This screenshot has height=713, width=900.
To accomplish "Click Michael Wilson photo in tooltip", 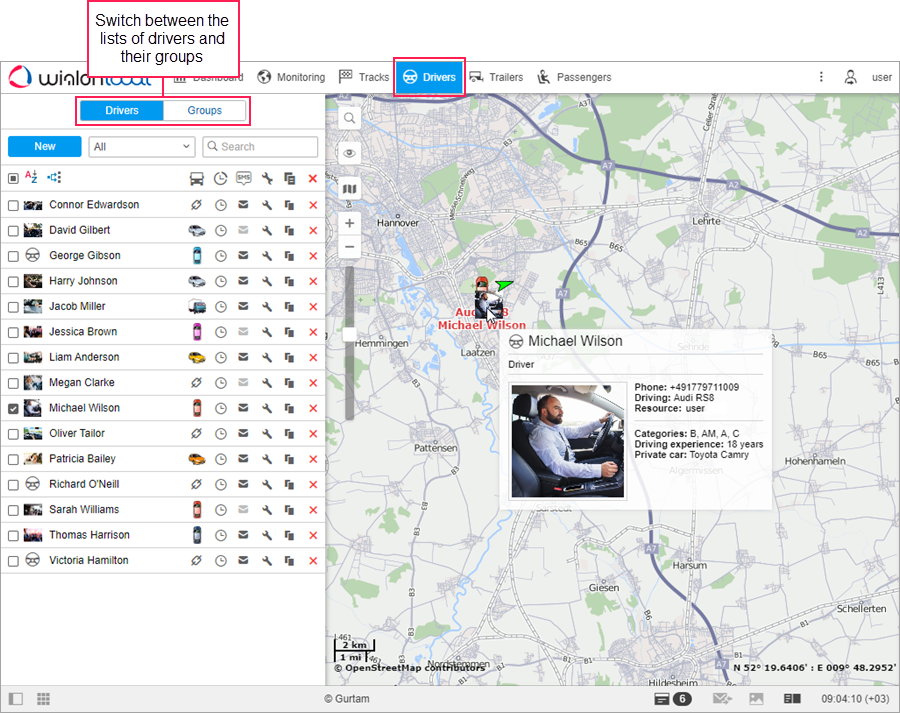I will click(x=568, y=441).
